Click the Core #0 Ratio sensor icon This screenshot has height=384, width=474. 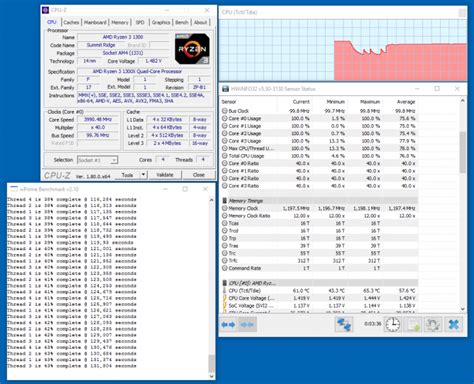coord(225,163)
